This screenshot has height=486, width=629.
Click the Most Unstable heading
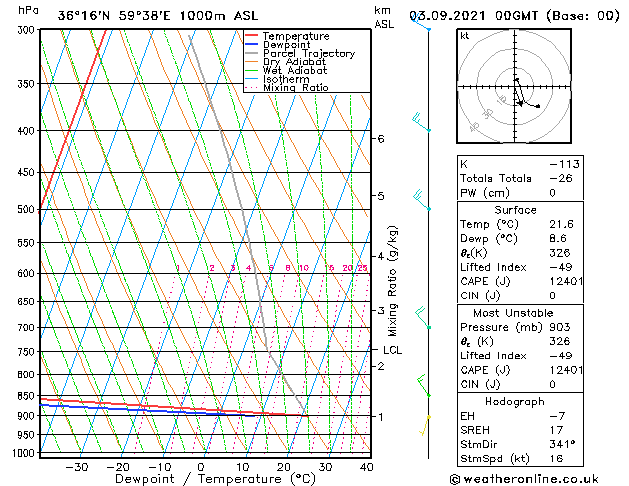513,313
